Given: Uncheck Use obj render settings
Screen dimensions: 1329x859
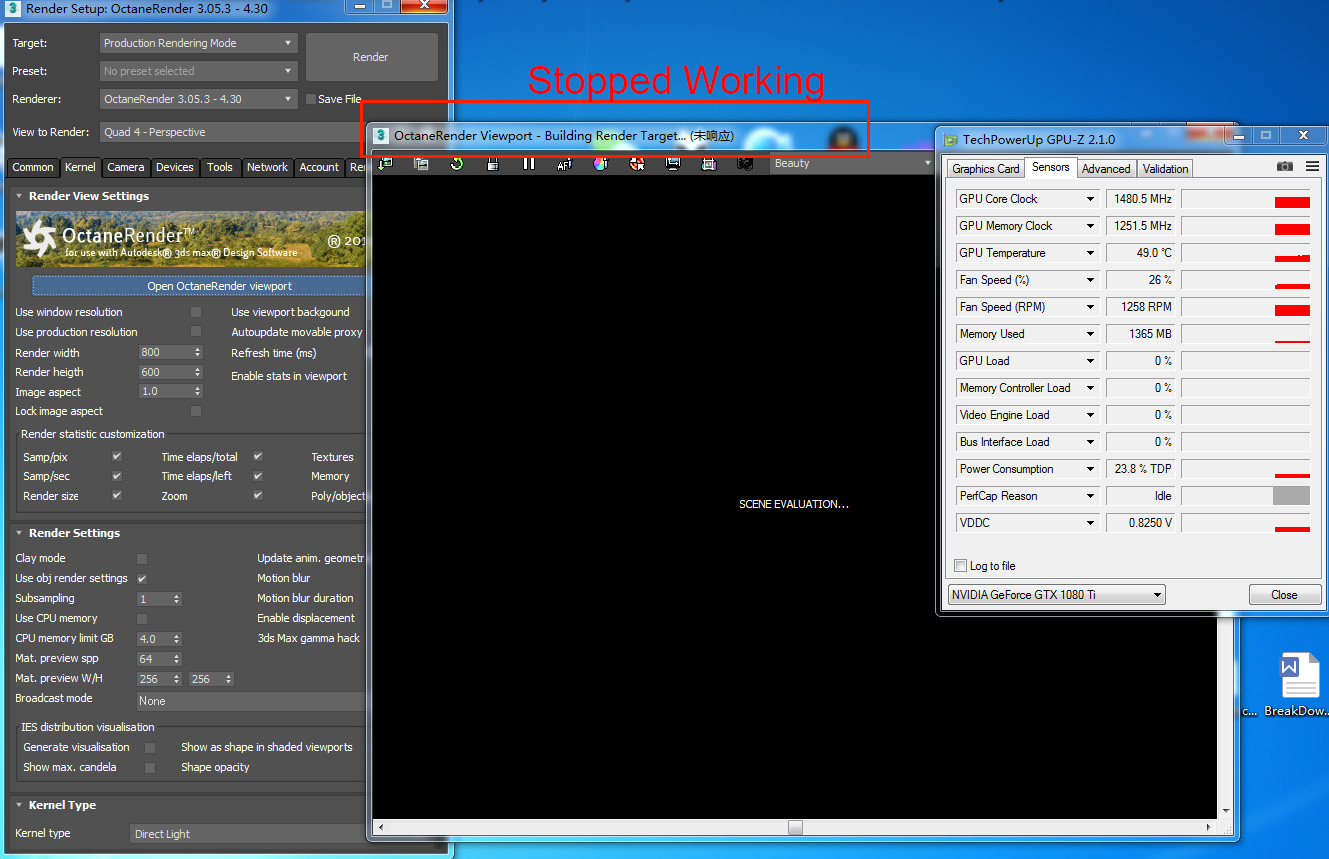Looking at the screenshot, I should coord(142,578).
